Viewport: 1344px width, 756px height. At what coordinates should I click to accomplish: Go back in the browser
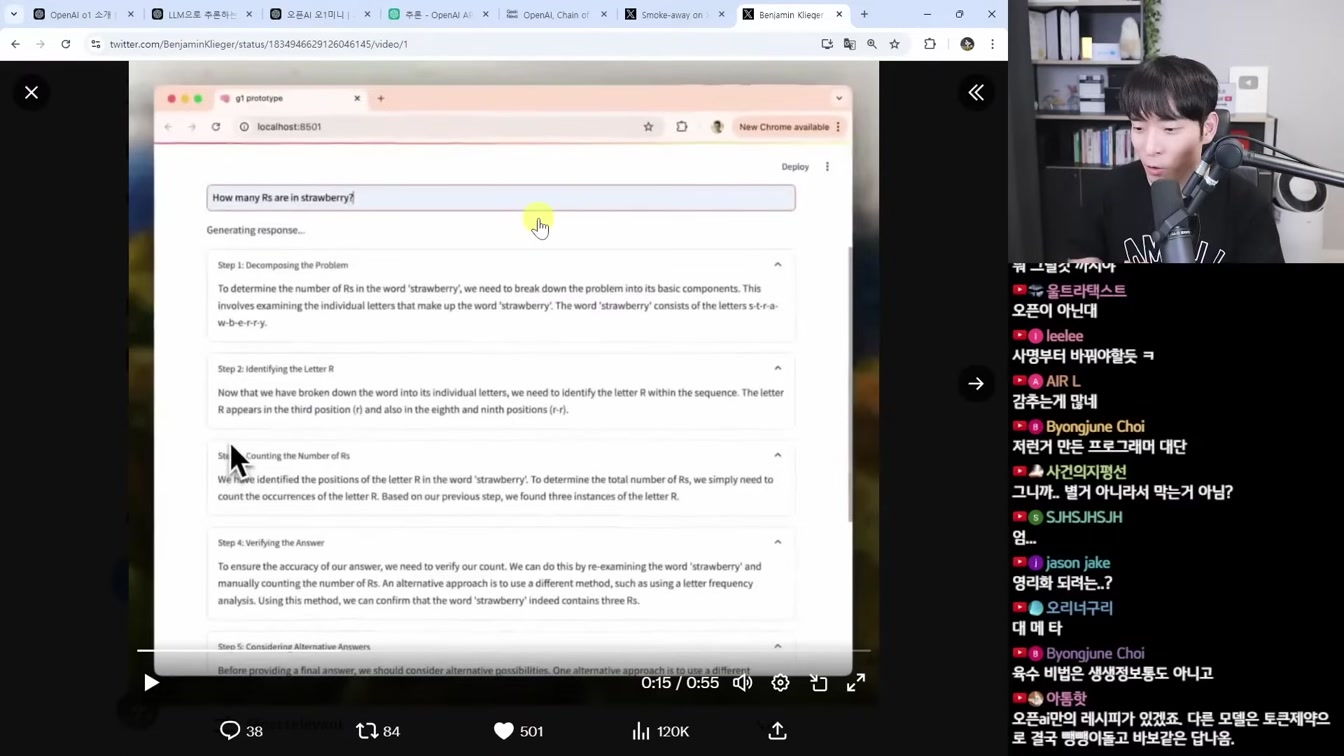15,44
